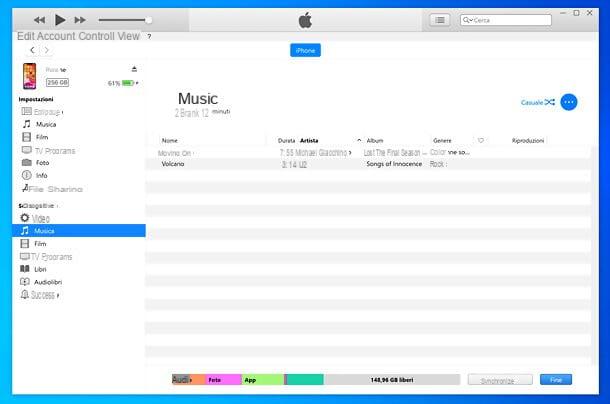Select the Moving On song row
Viewport: 610px width, 404px height.
tap(368, 153)
